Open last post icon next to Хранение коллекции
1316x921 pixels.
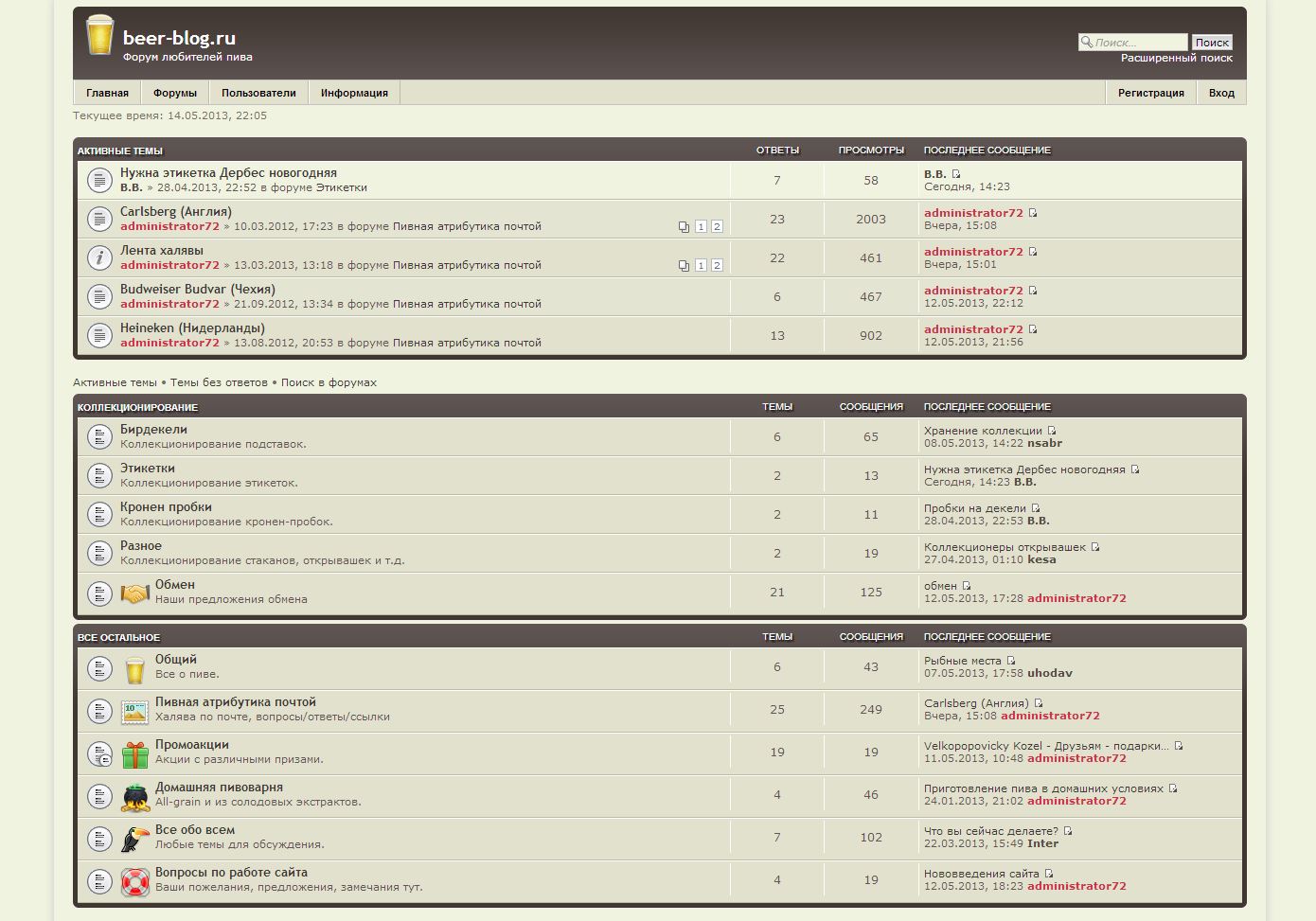[1052, 431]
